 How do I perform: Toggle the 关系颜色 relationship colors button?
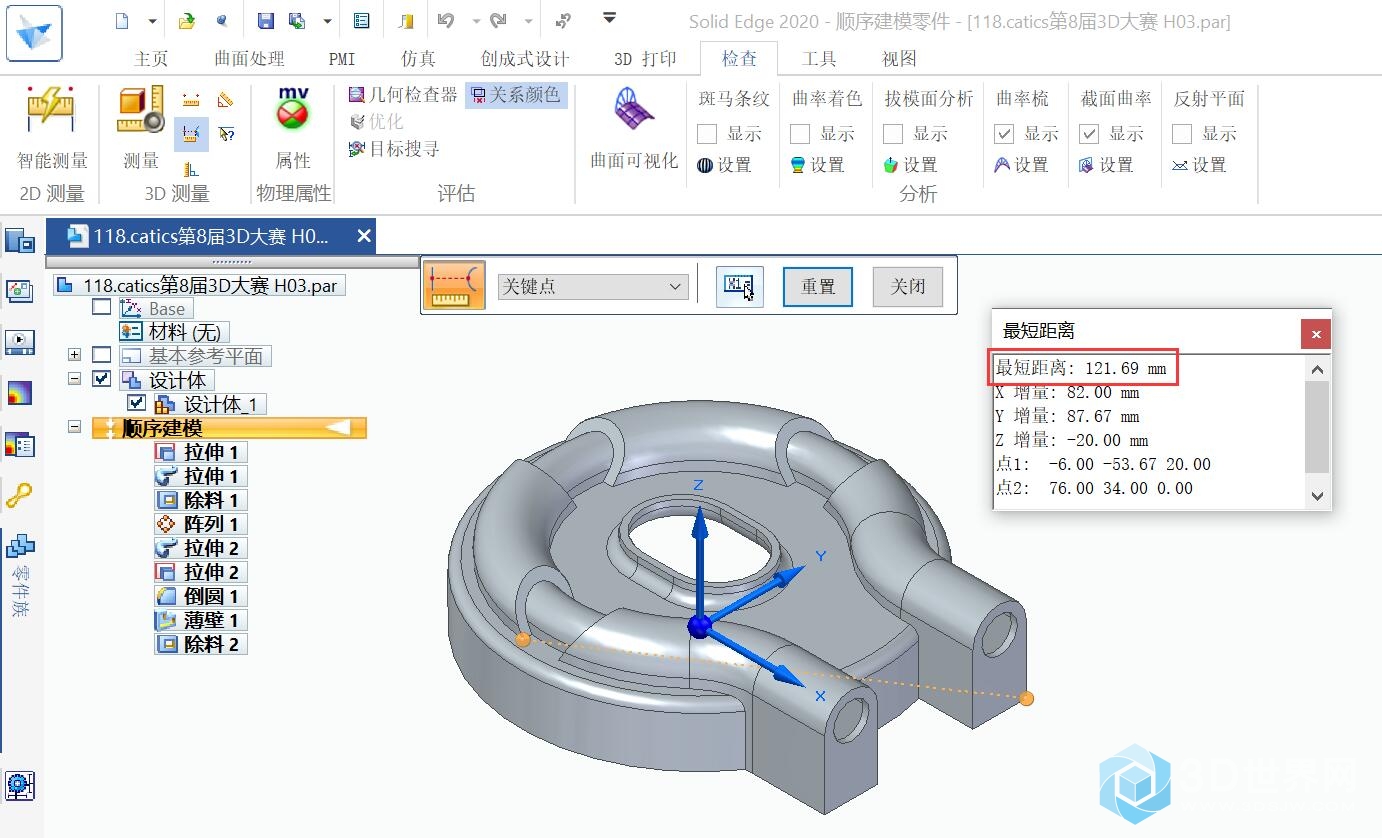click(x=517, y=95)
